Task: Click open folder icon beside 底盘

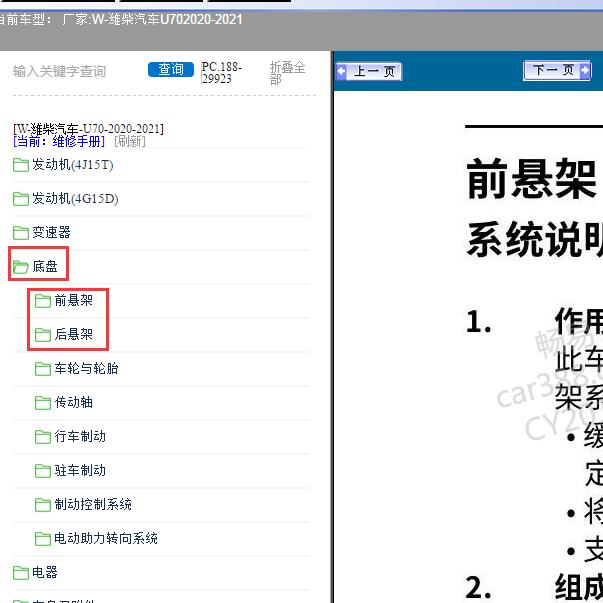Action: pos(21,267)
